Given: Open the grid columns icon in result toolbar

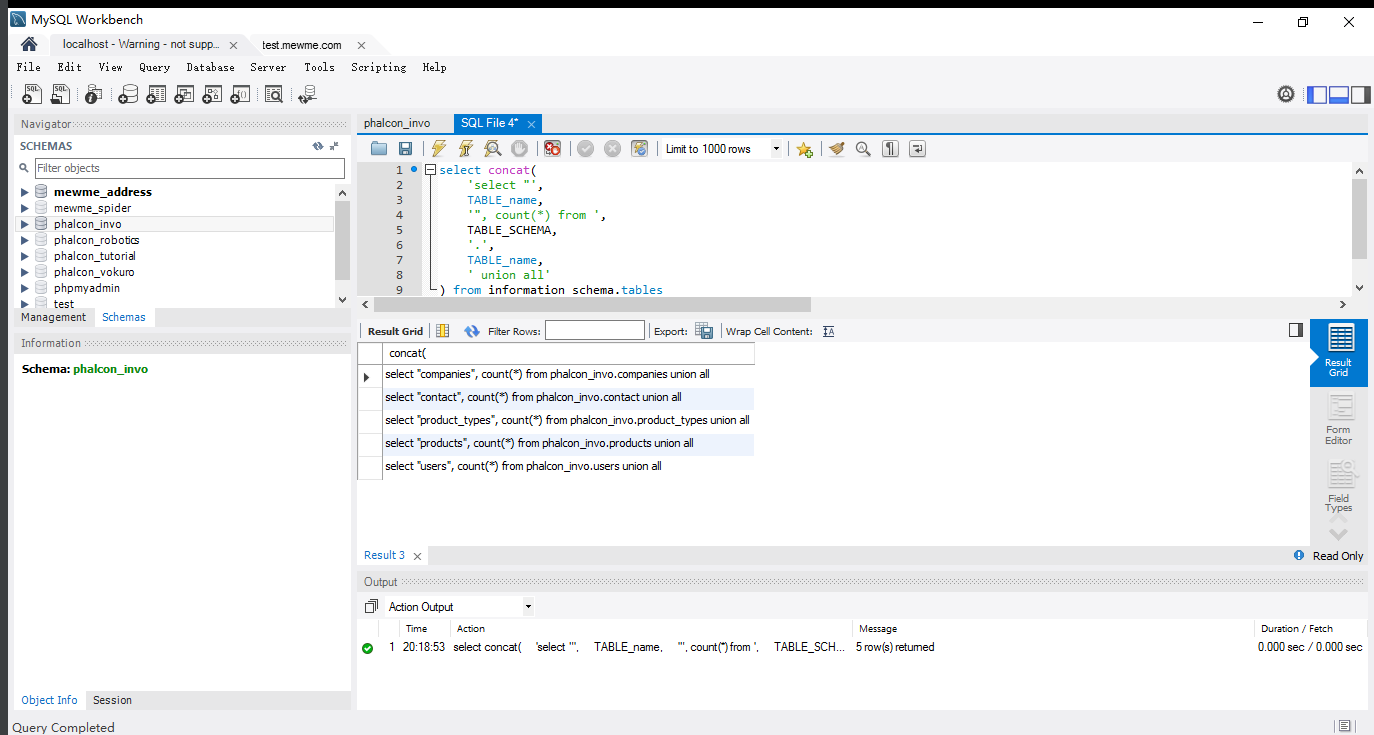Looking at the screenshot, I should click(x=443, y=331).
